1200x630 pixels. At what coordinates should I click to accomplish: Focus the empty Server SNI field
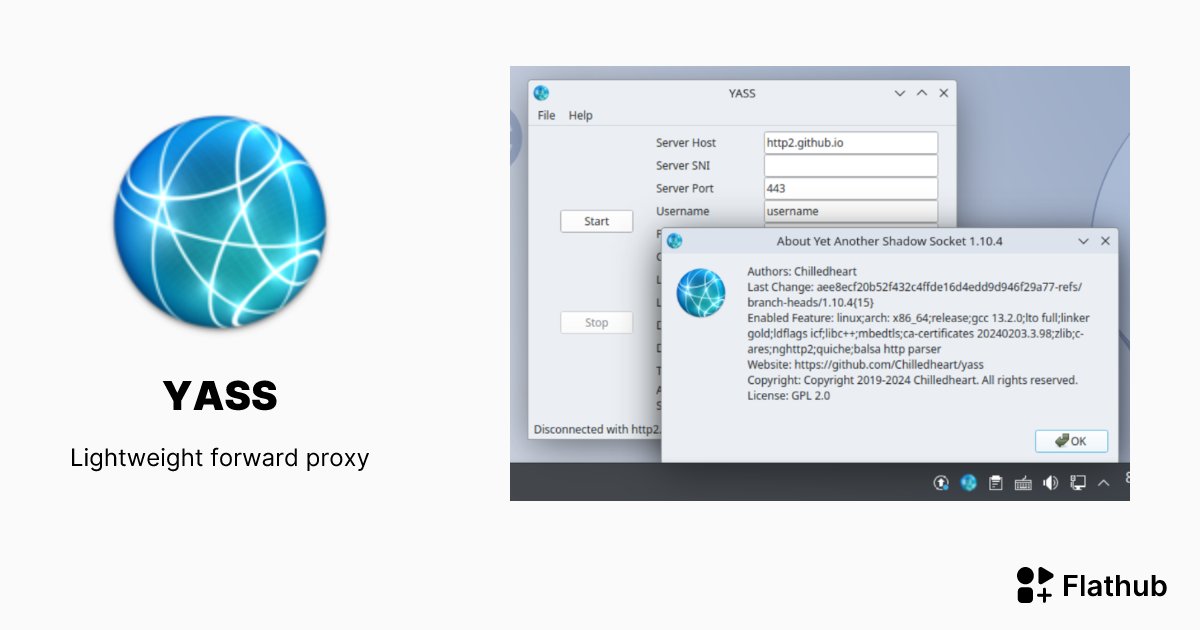[x=850, y=166]
